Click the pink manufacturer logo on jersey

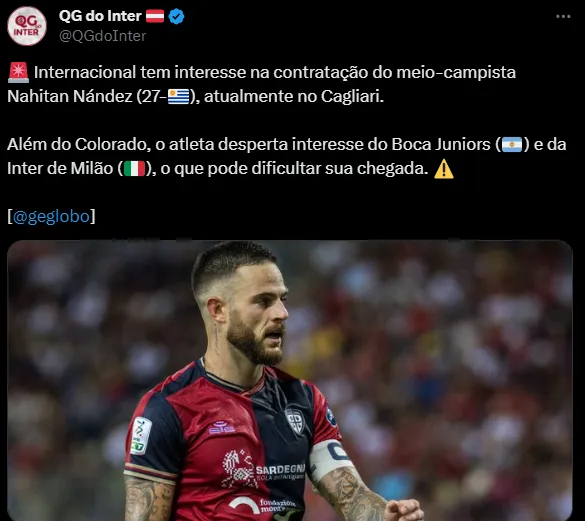coord(222,427)
